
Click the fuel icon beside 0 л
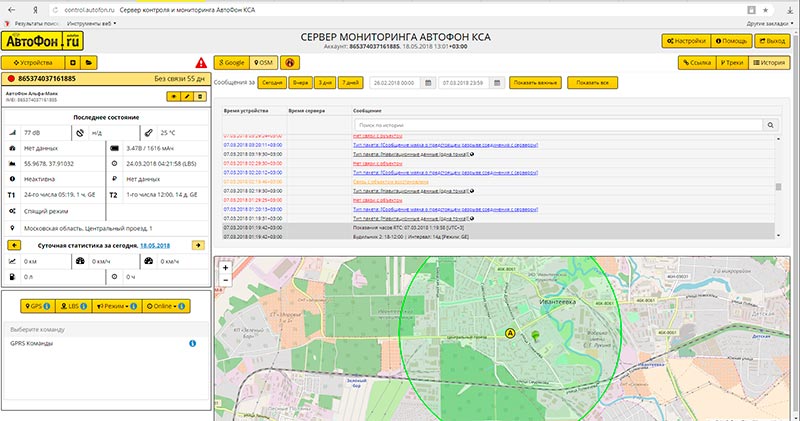pos(12,277)
